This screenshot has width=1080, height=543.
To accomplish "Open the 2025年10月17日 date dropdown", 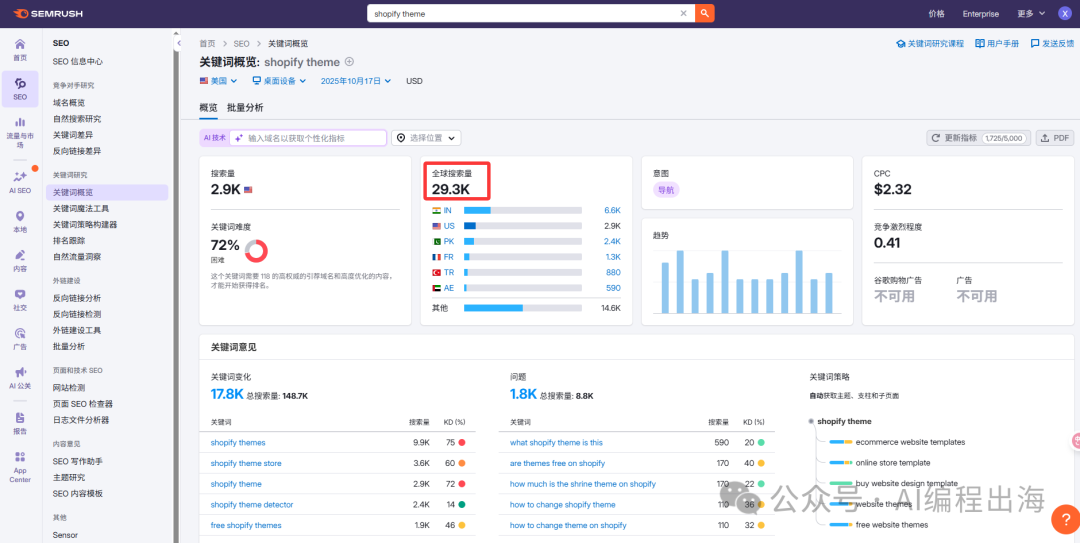I will pyautogui.click(x=355, y=81).
